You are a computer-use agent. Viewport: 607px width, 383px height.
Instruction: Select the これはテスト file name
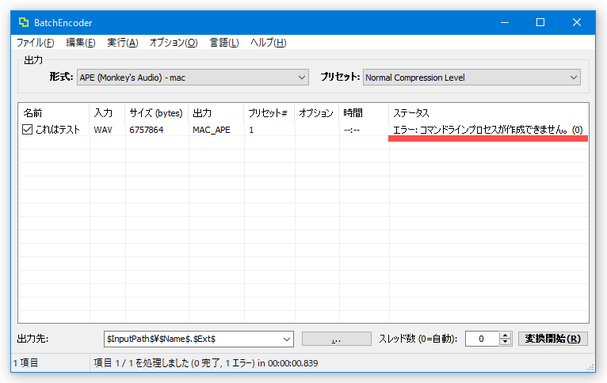[58, 130]
